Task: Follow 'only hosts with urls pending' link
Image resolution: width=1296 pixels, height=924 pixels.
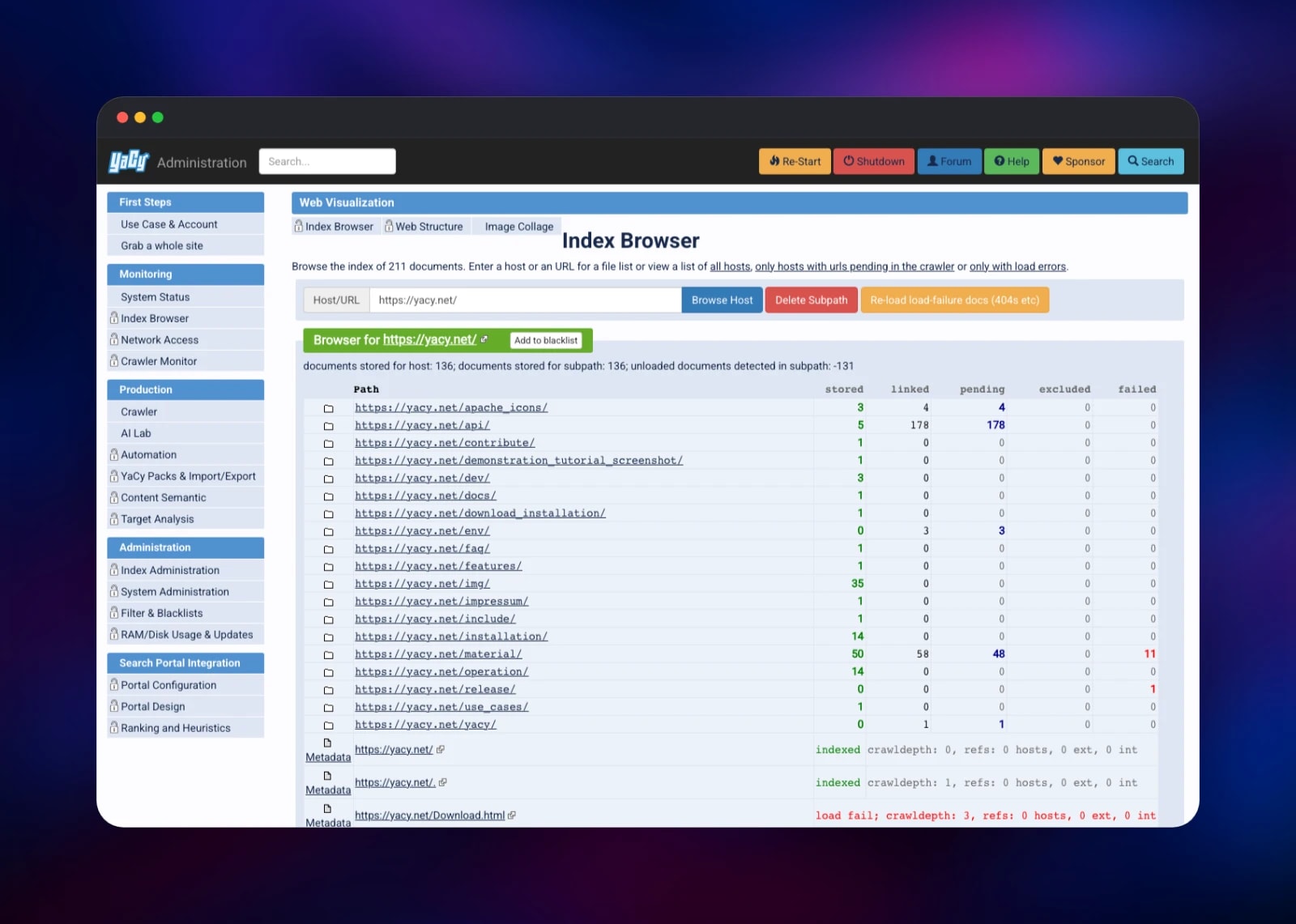Action: pos(855,266)
